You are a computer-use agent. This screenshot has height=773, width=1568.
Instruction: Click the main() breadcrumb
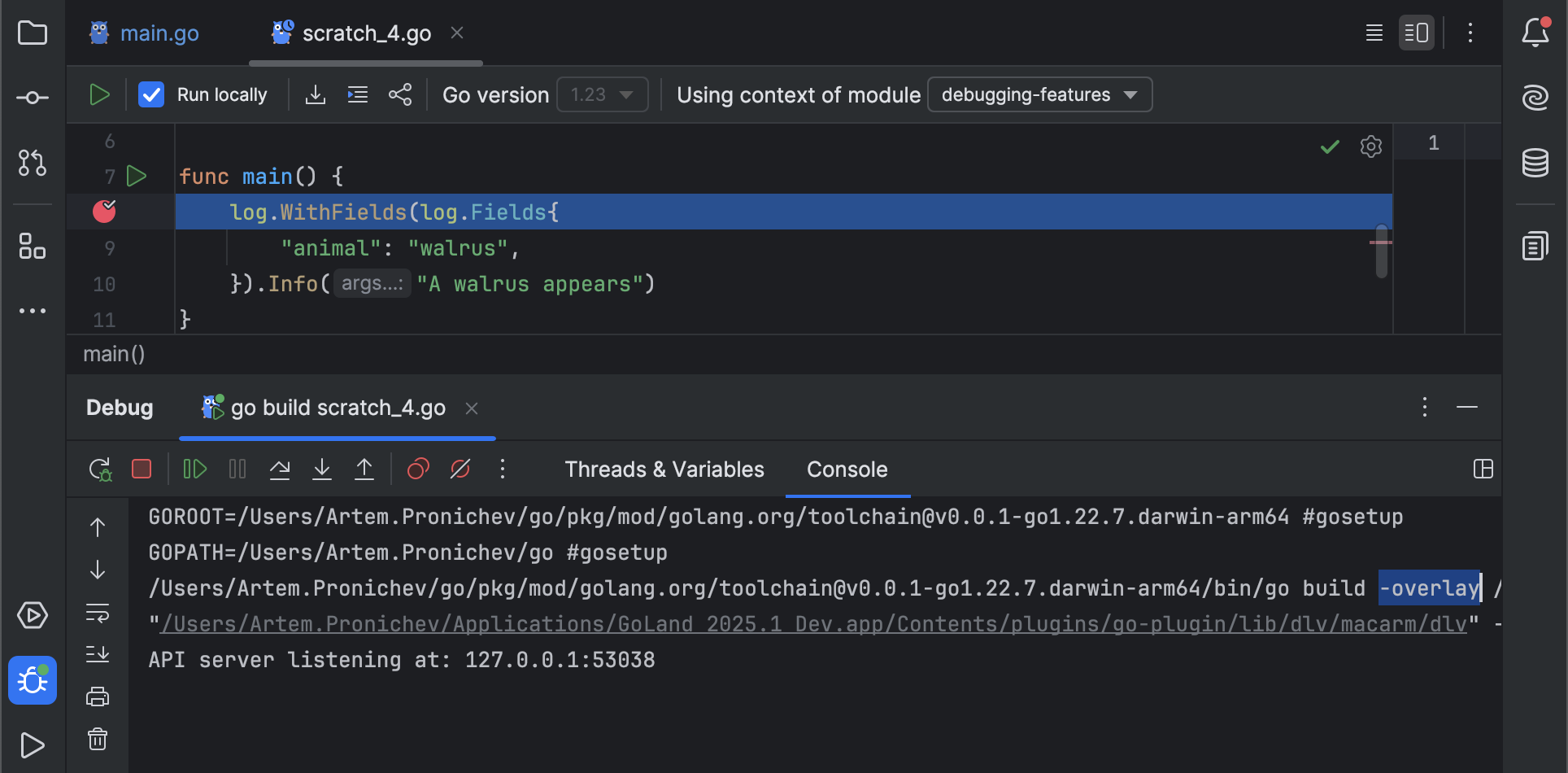[114, 355]
